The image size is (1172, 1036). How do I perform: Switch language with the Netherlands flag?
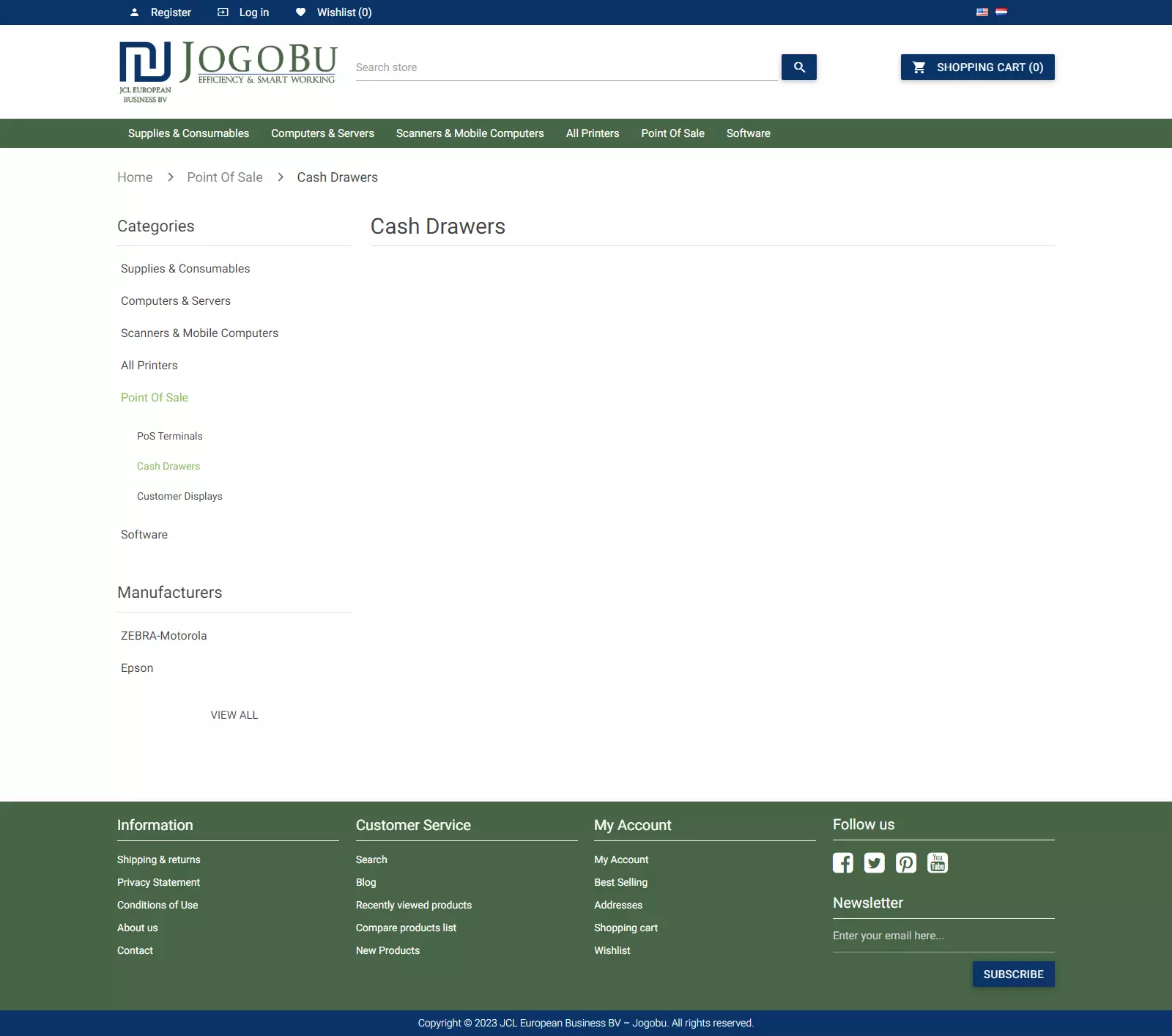click(1001, 12)
